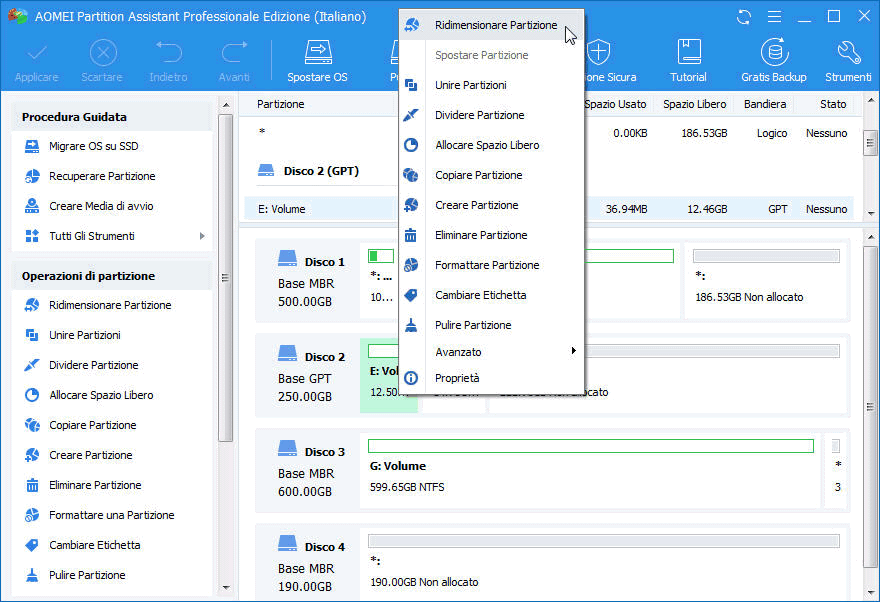The width and height of the screenshot is (880, 602).
Task: Expand the Avanzato submenu
Action: [x=491, y=352]
